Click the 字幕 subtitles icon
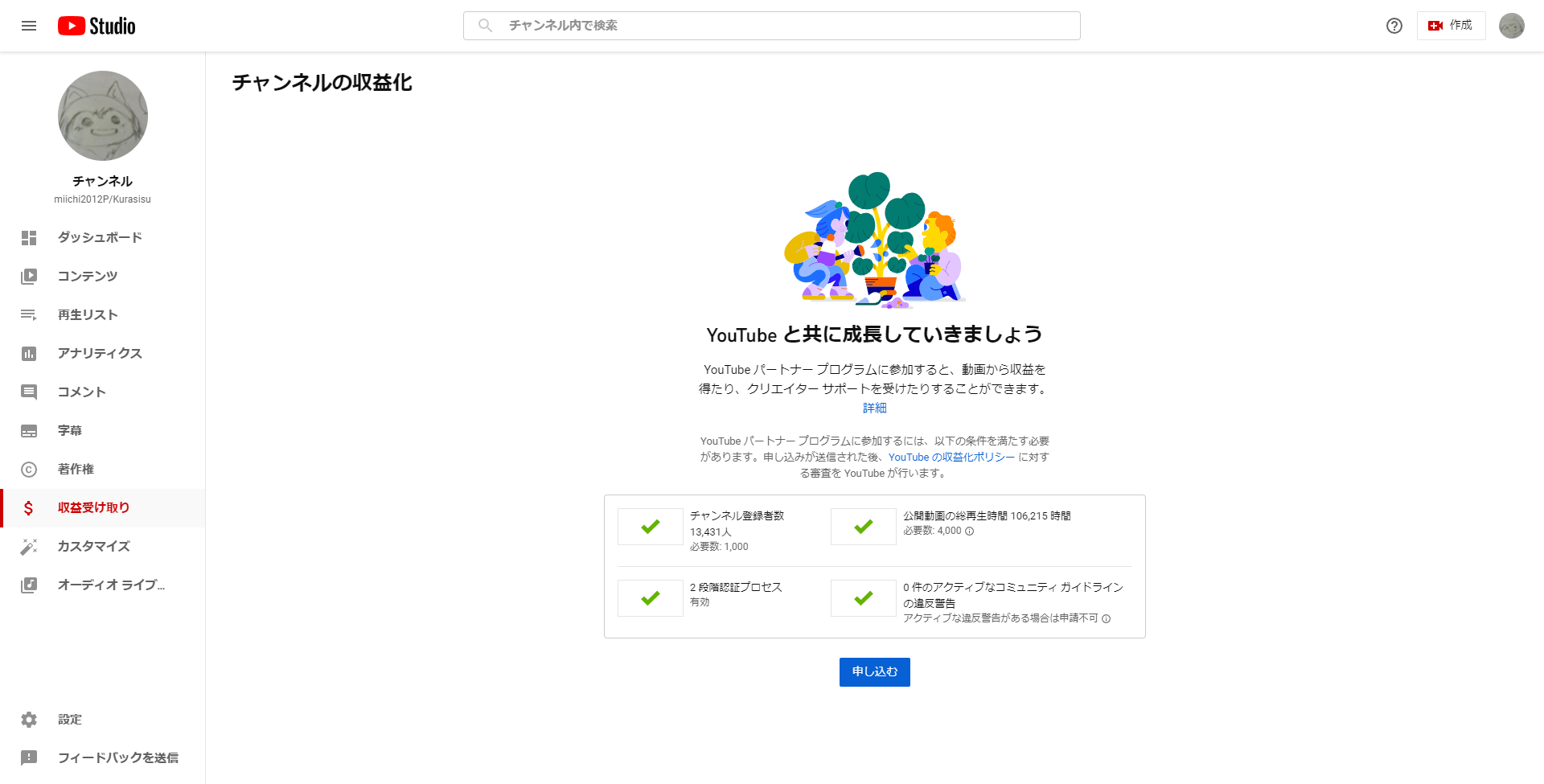This screenshot has height=784, width=1544. point(29,431)
